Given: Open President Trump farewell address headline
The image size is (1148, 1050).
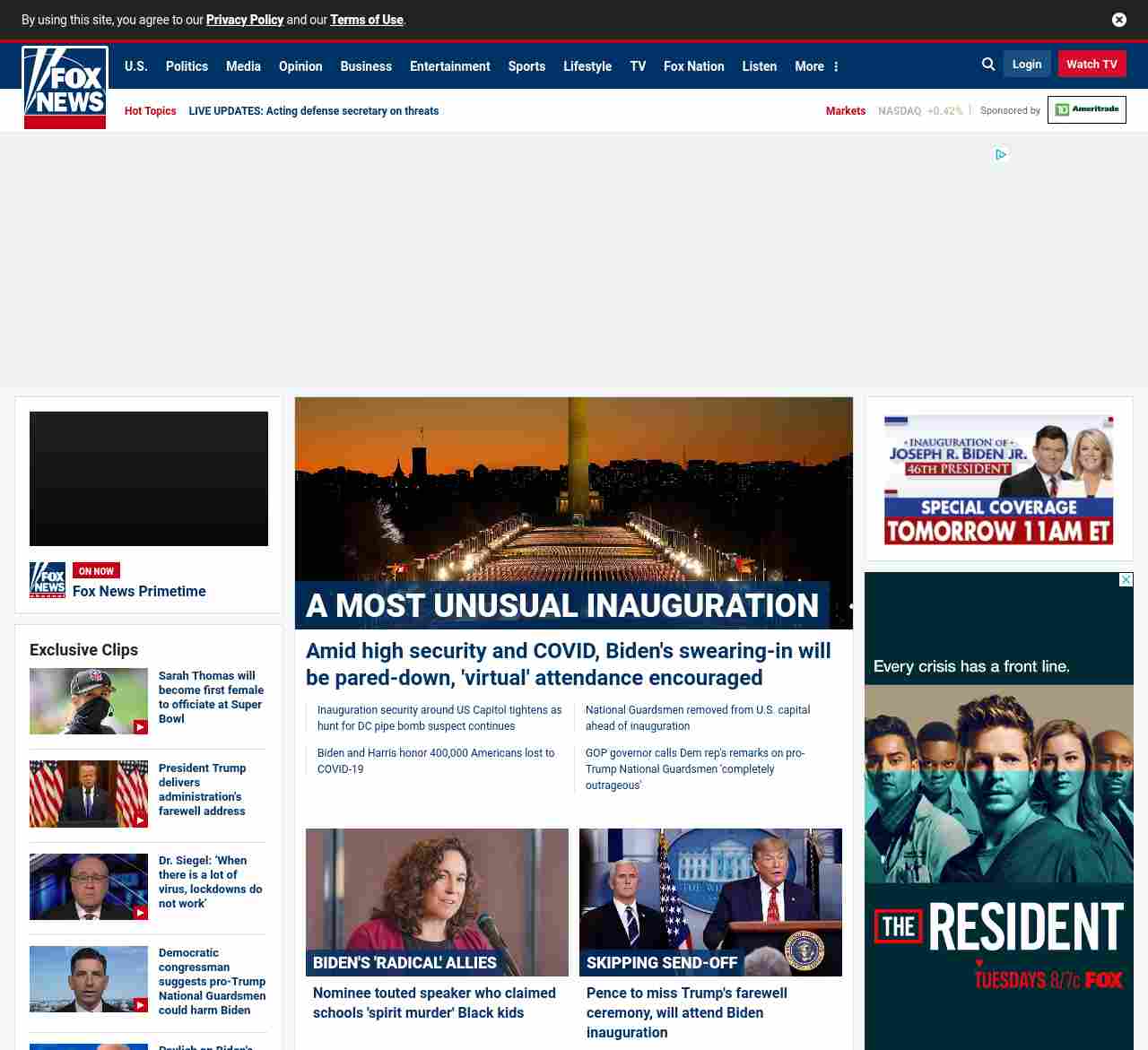Looking at the screenshot, I should pos(203,789).
